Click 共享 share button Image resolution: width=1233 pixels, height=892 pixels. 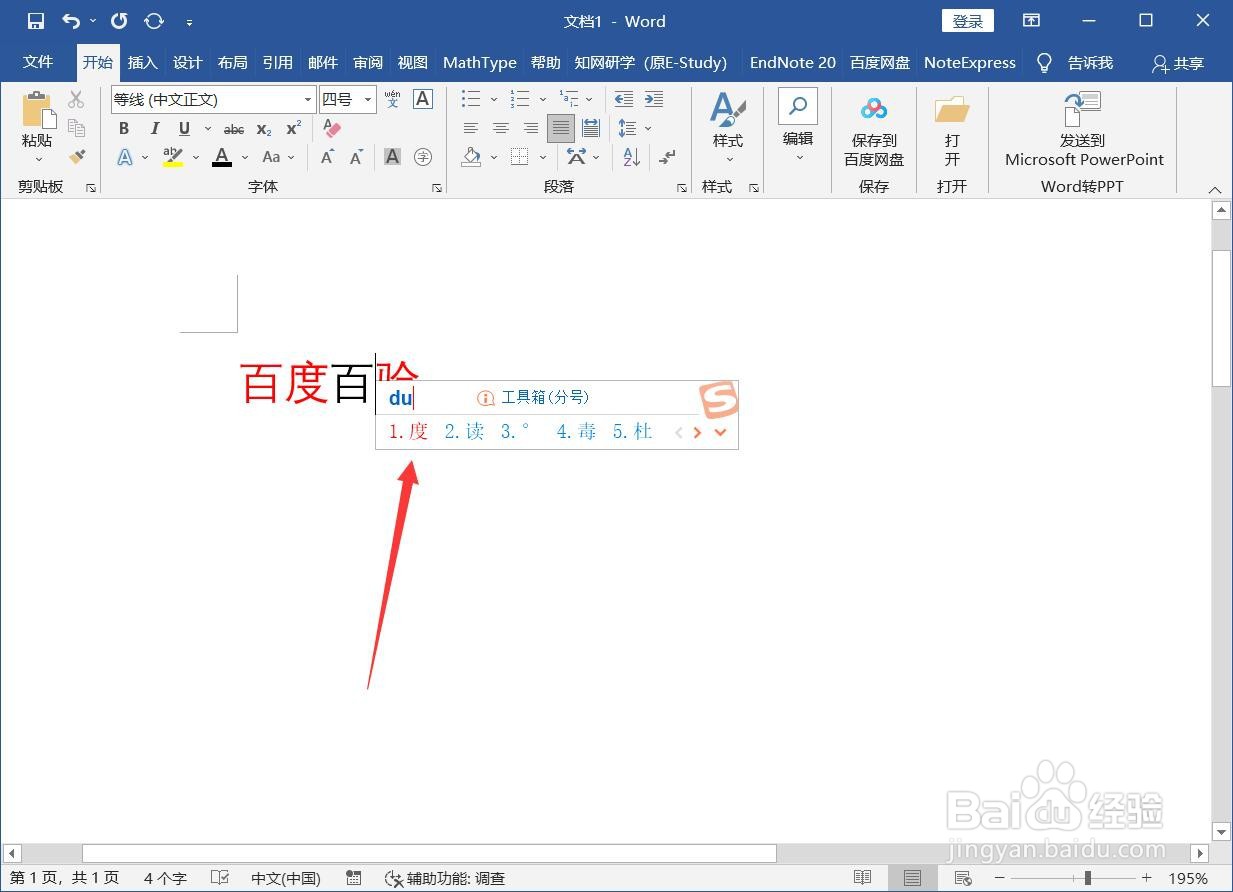[1178, 63]
